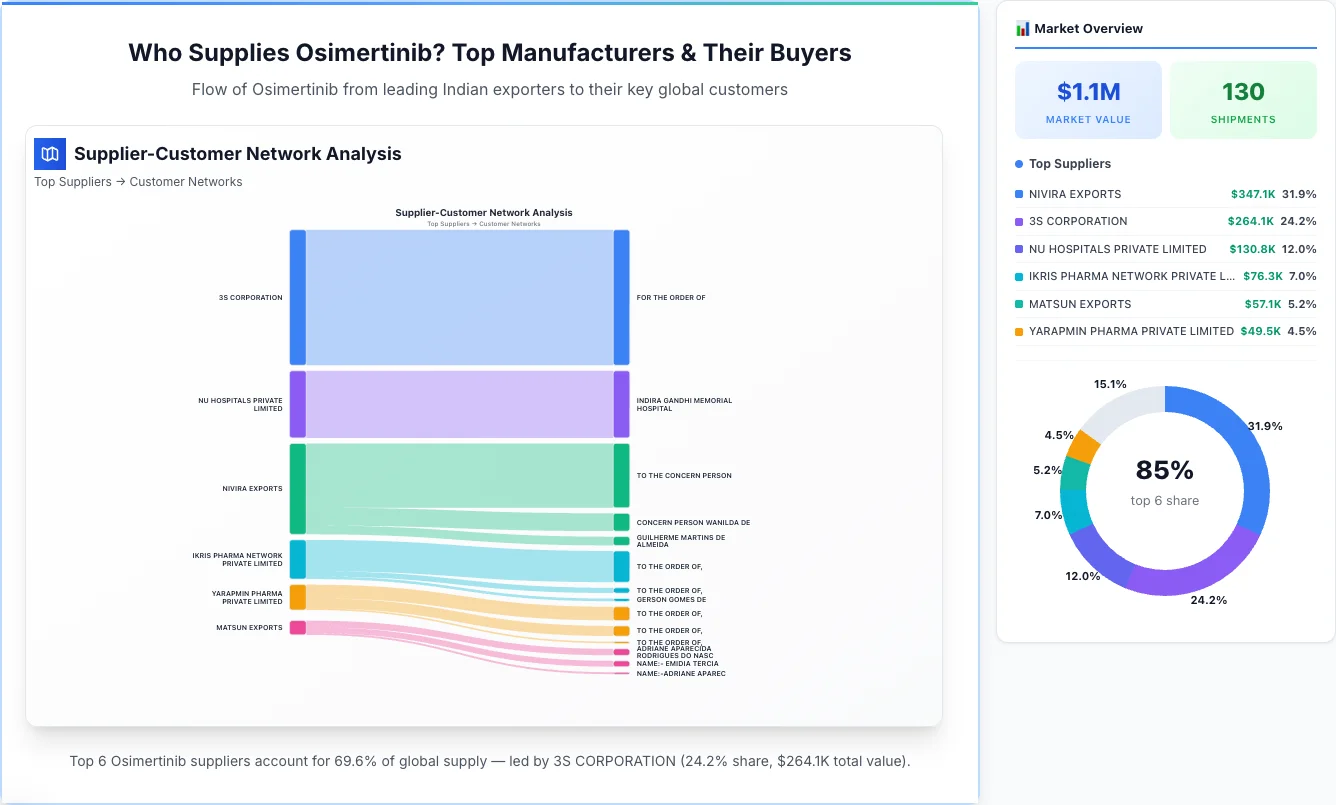Open the Top Suppliers → Customer Networks breadcrumb
Viewport: 1336px width, 805px height.
point(138,181)
